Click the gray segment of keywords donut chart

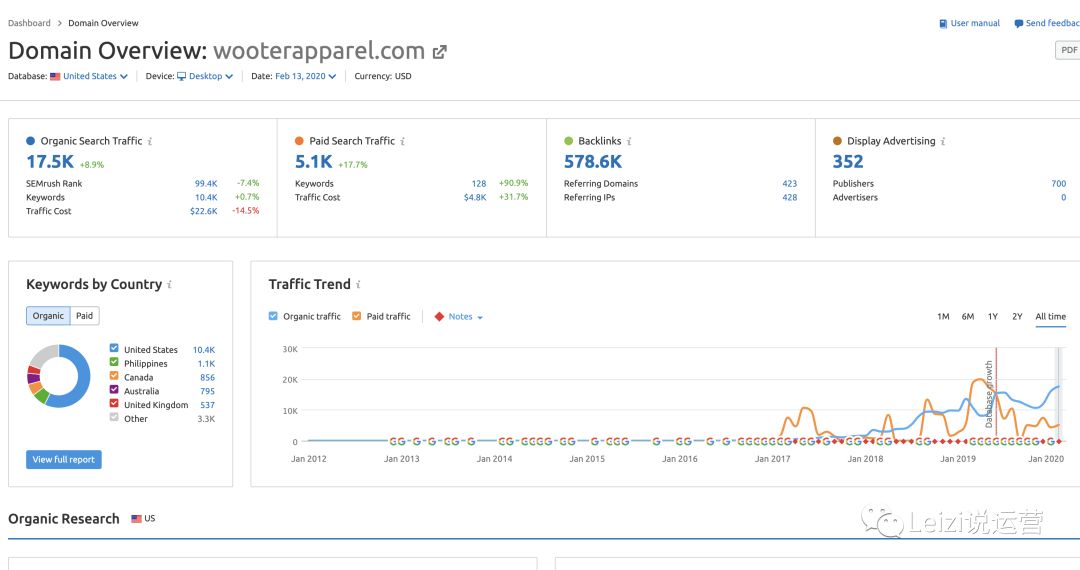point(43,355)
